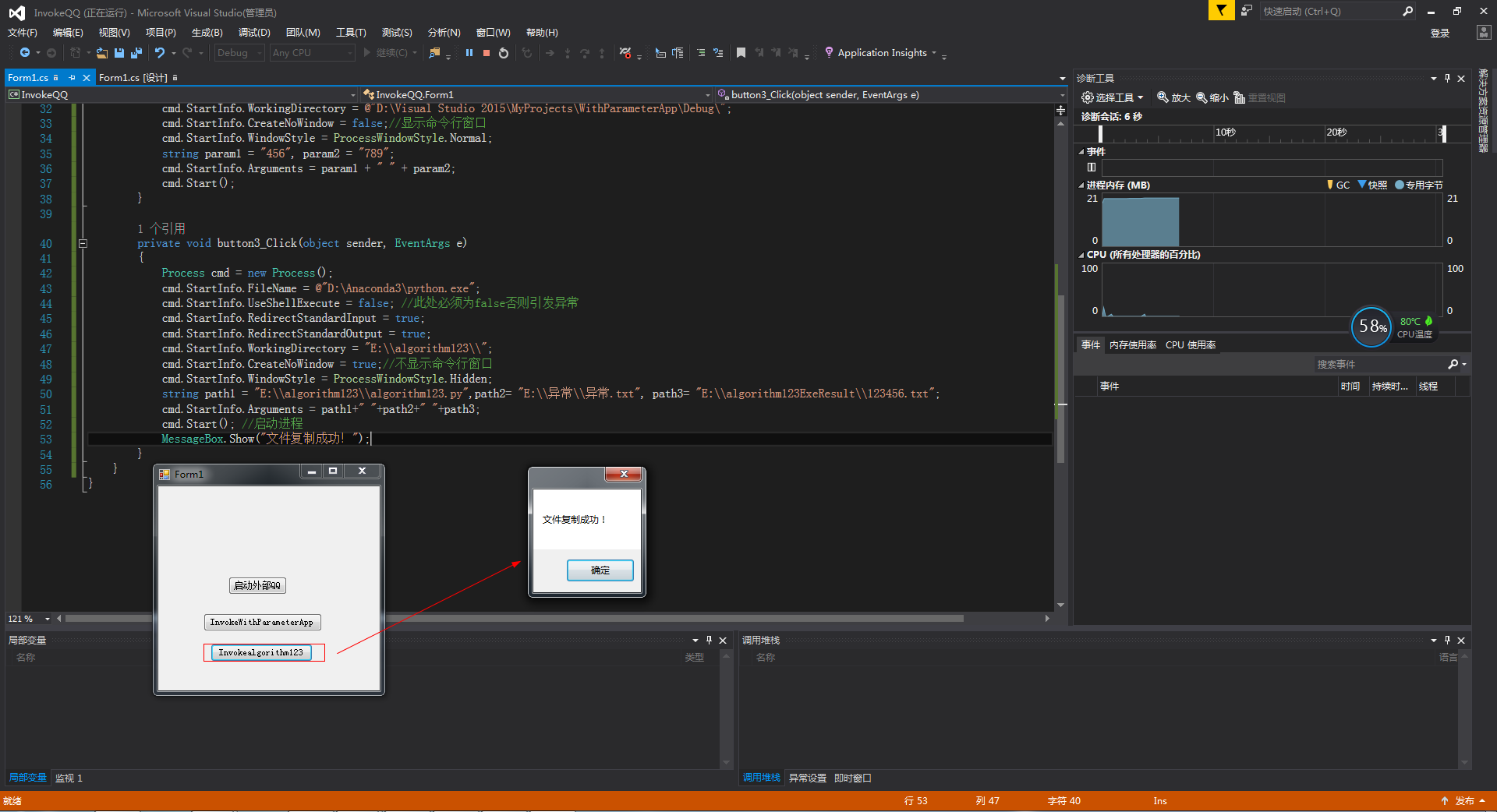Pause debugging with the pause icon

pyautogui.click(x=469, y=52)
